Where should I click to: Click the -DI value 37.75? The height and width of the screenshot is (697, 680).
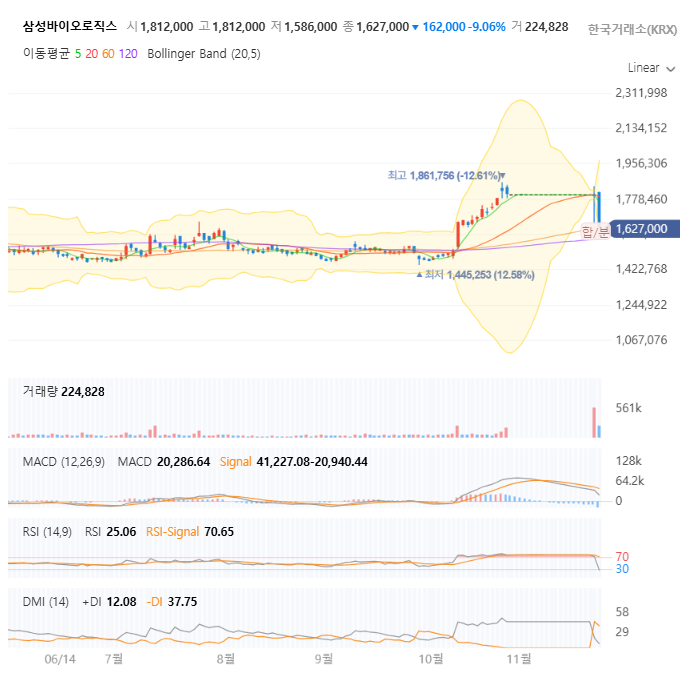coord(182,602)
